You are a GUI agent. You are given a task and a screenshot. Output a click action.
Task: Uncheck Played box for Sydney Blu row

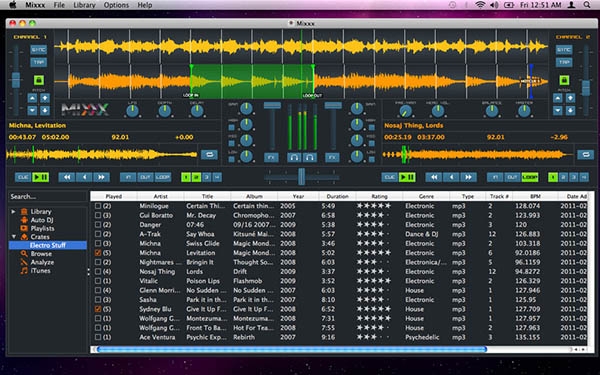(98, 309)
